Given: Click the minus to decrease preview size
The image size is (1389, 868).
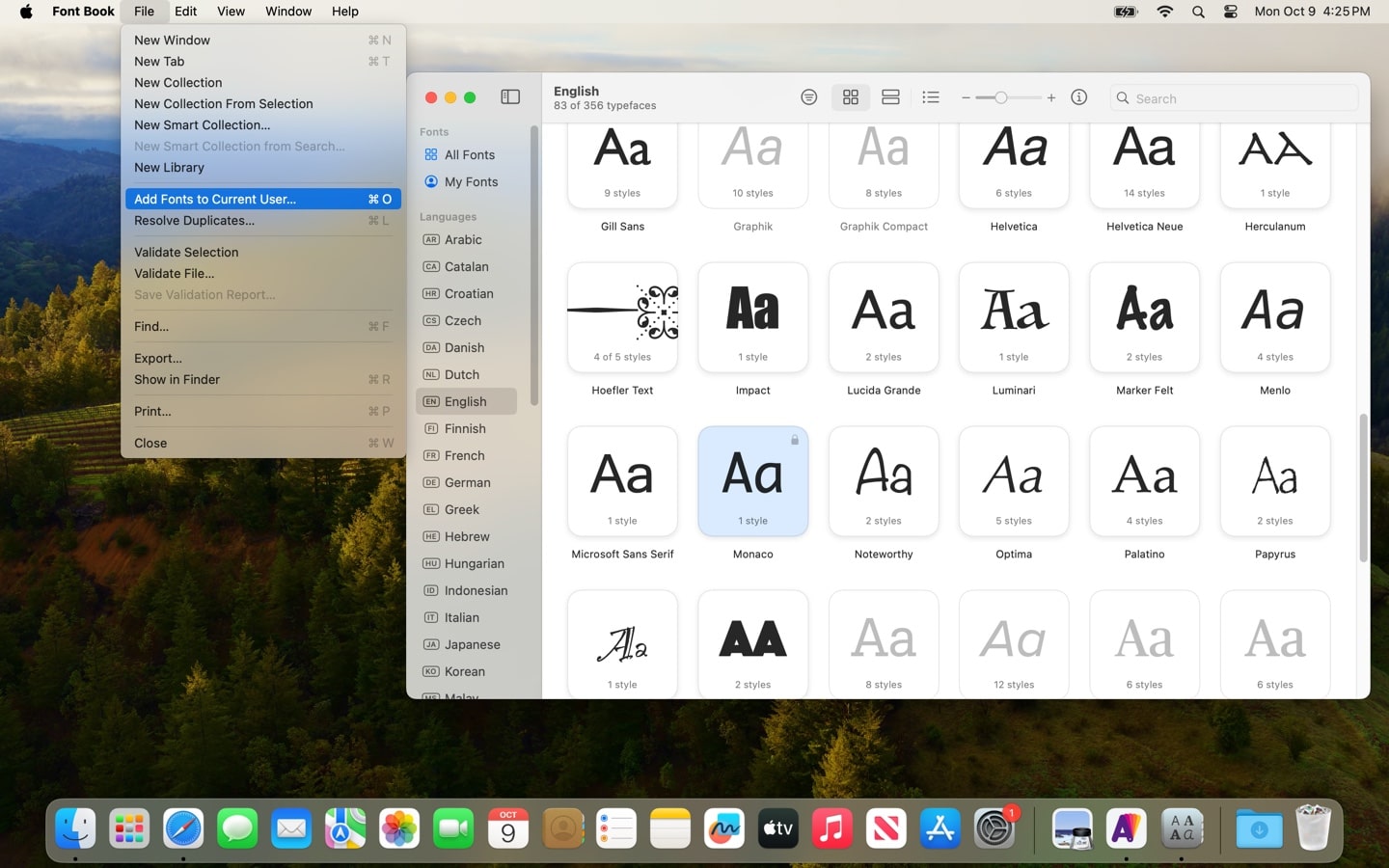Looking at the screenshot, I should [x=966, y=97].
